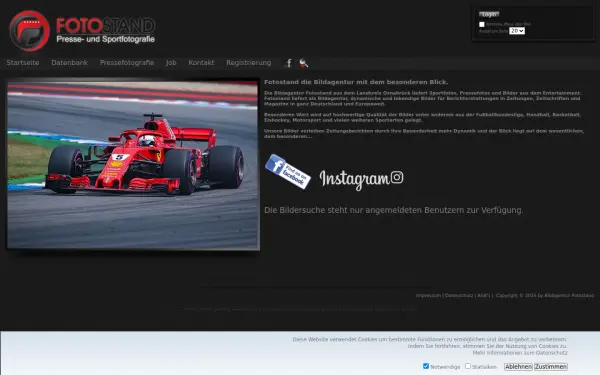
Task: Open Facebook via the small f icon in navbar
Action: (x=289, y=63)
